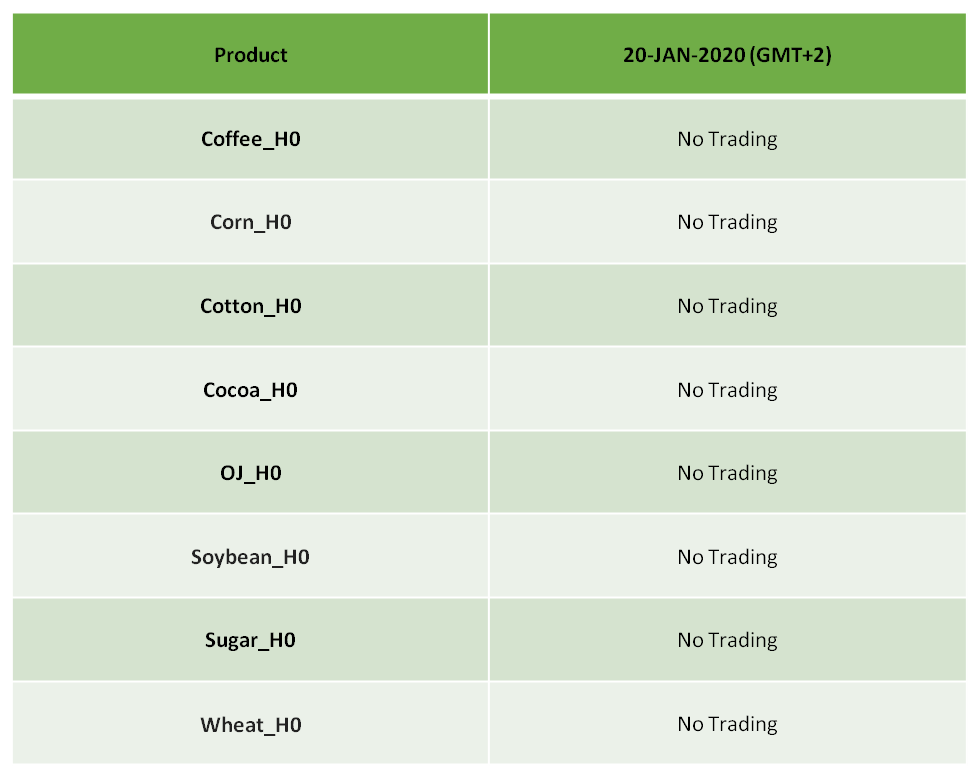Click the word Trading in Wheat_H0 row
This screenshot has width=978, height=777.
(743, 725)
